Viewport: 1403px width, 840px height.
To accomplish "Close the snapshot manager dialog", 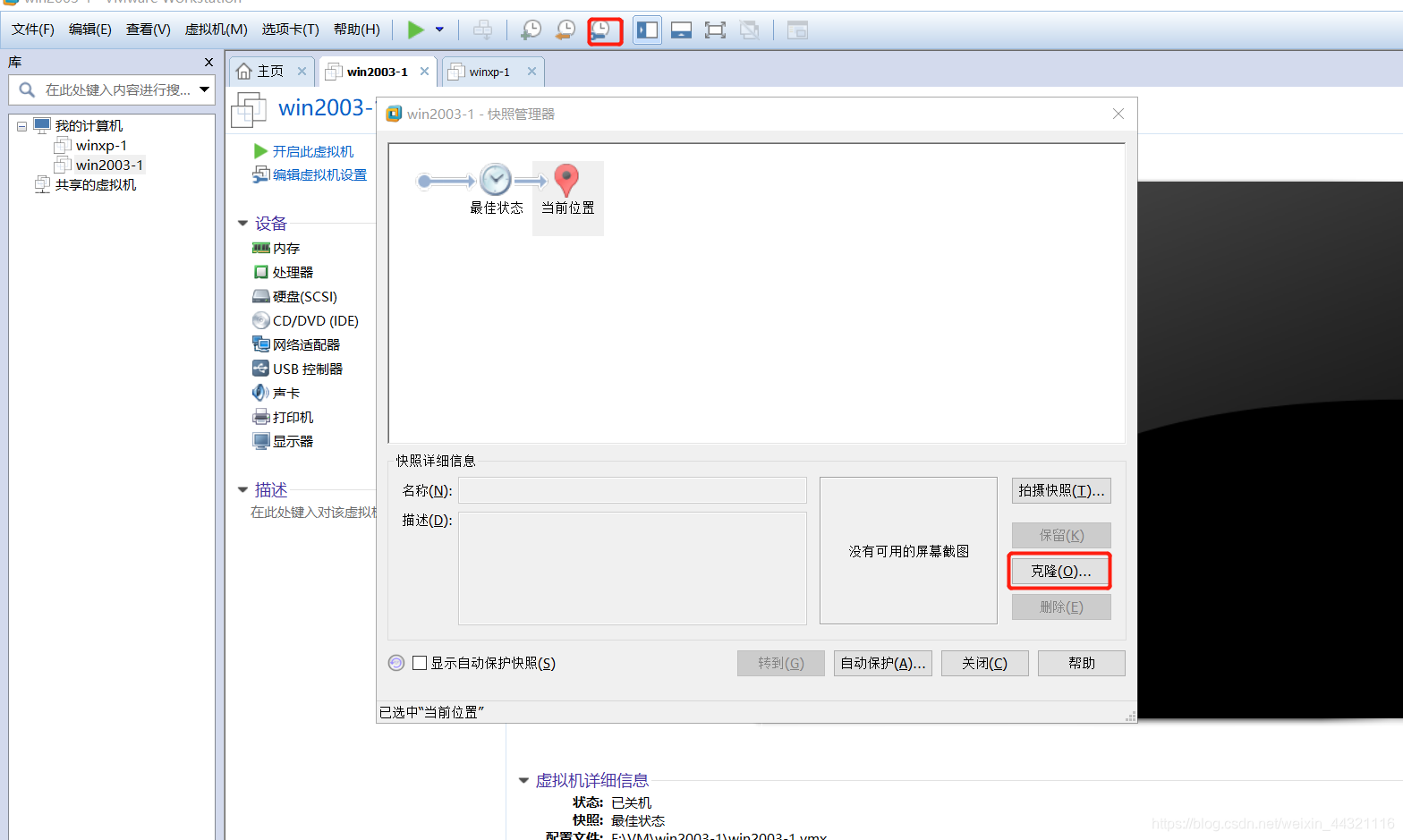I will coord(1118,114).
